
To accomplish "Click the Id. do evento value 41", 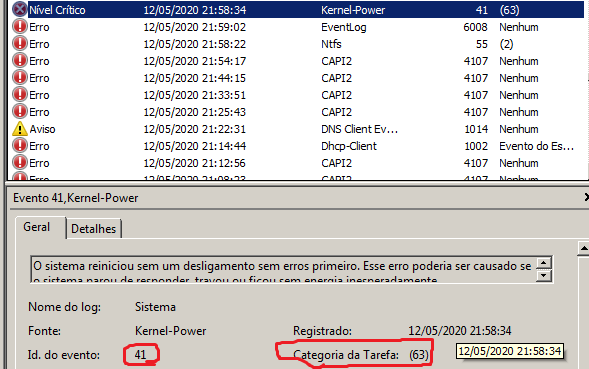I will [140, 354].
